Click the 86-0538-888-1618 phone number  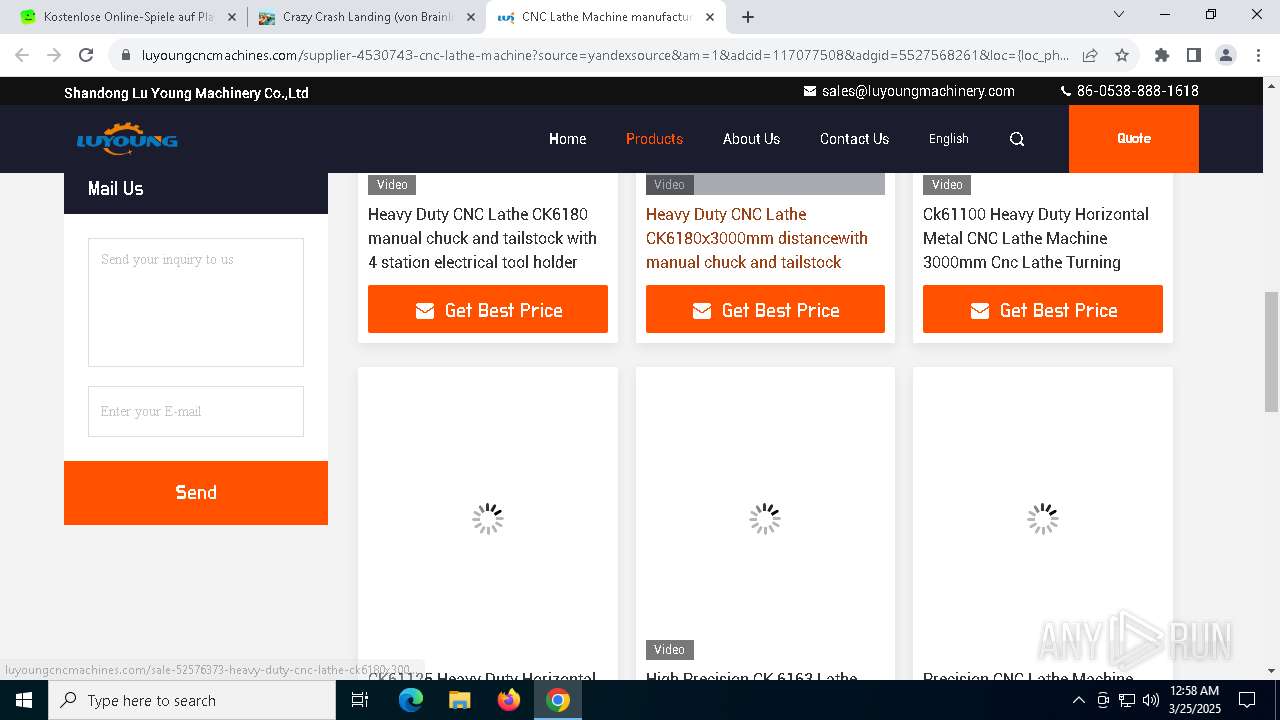1137,91
